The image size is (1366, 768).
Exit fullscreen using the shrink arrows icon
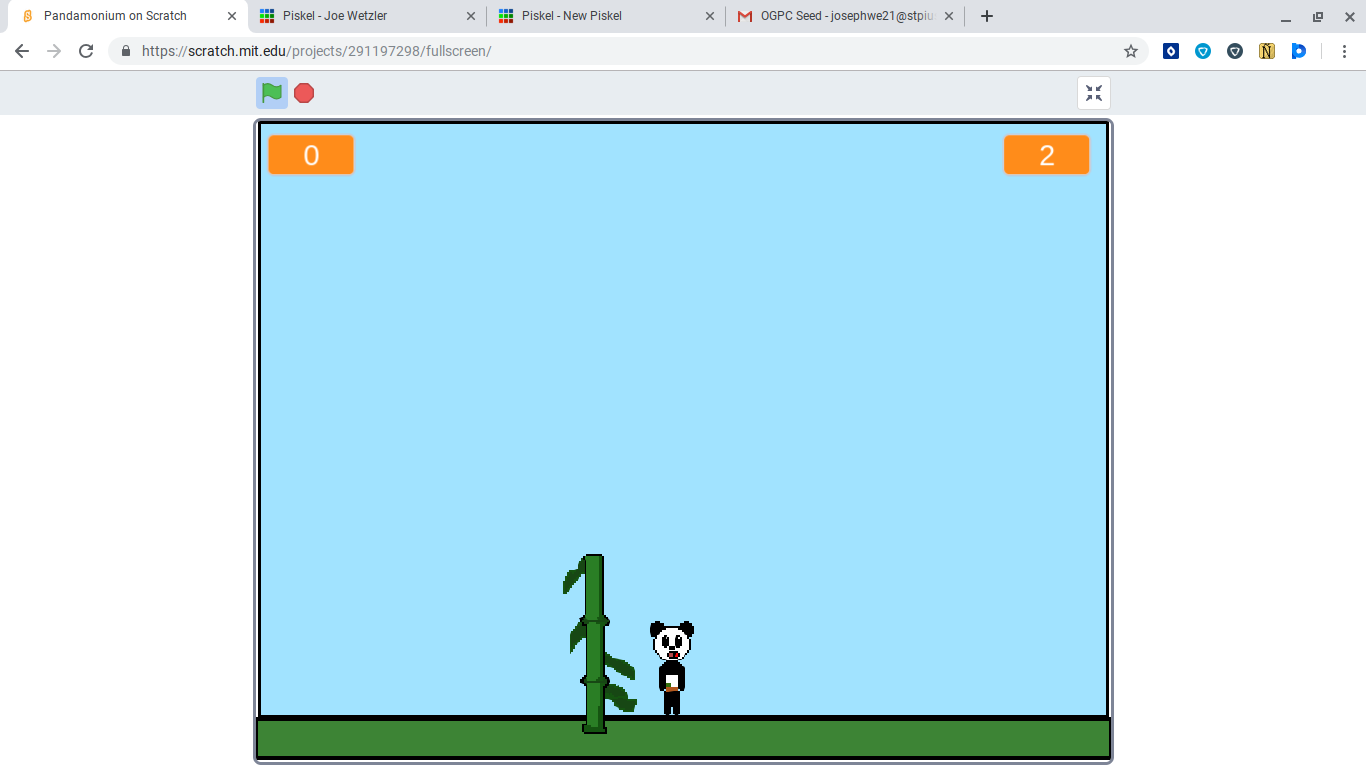pyautogui.click(x=1094, y=93)
